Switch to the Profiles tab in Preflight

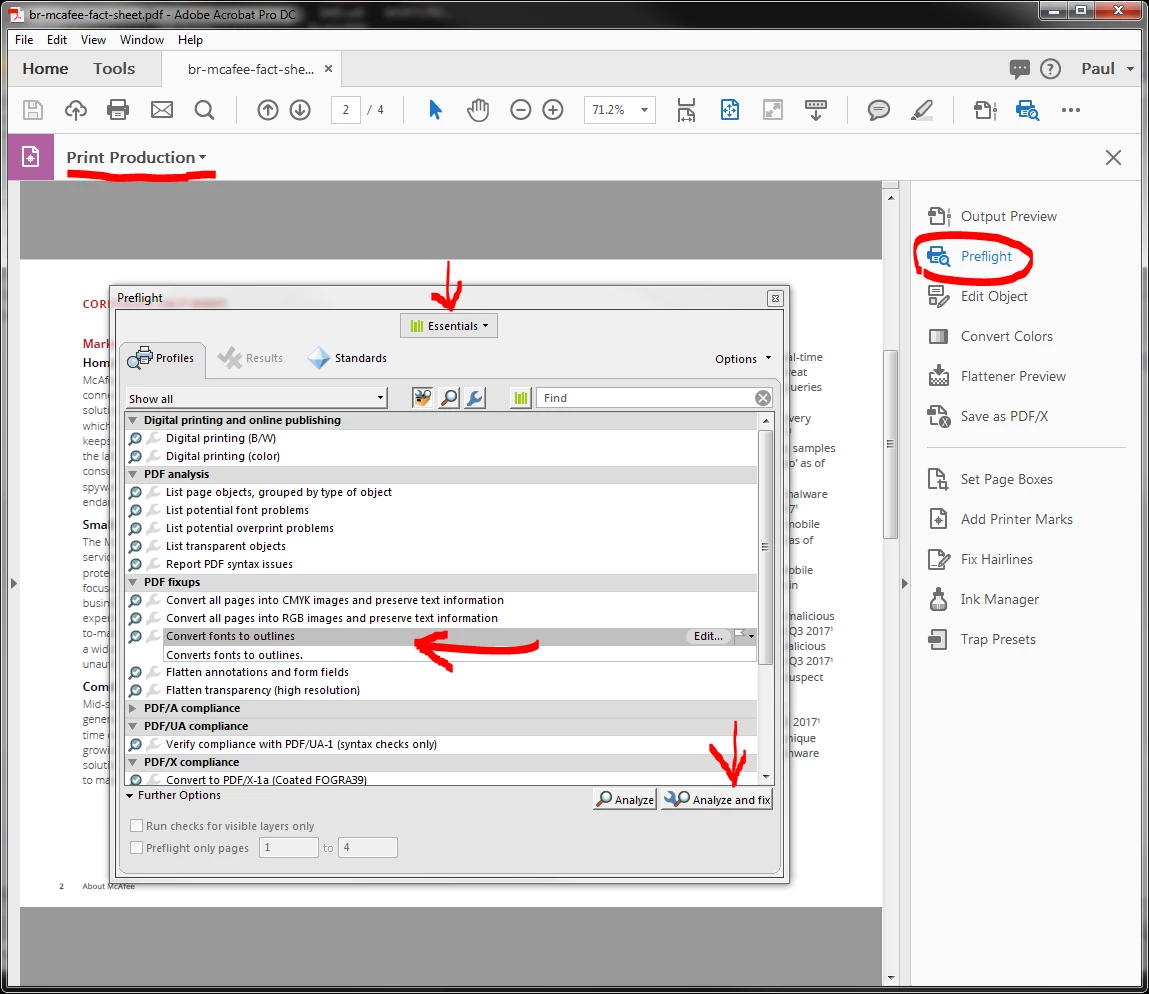161,358
